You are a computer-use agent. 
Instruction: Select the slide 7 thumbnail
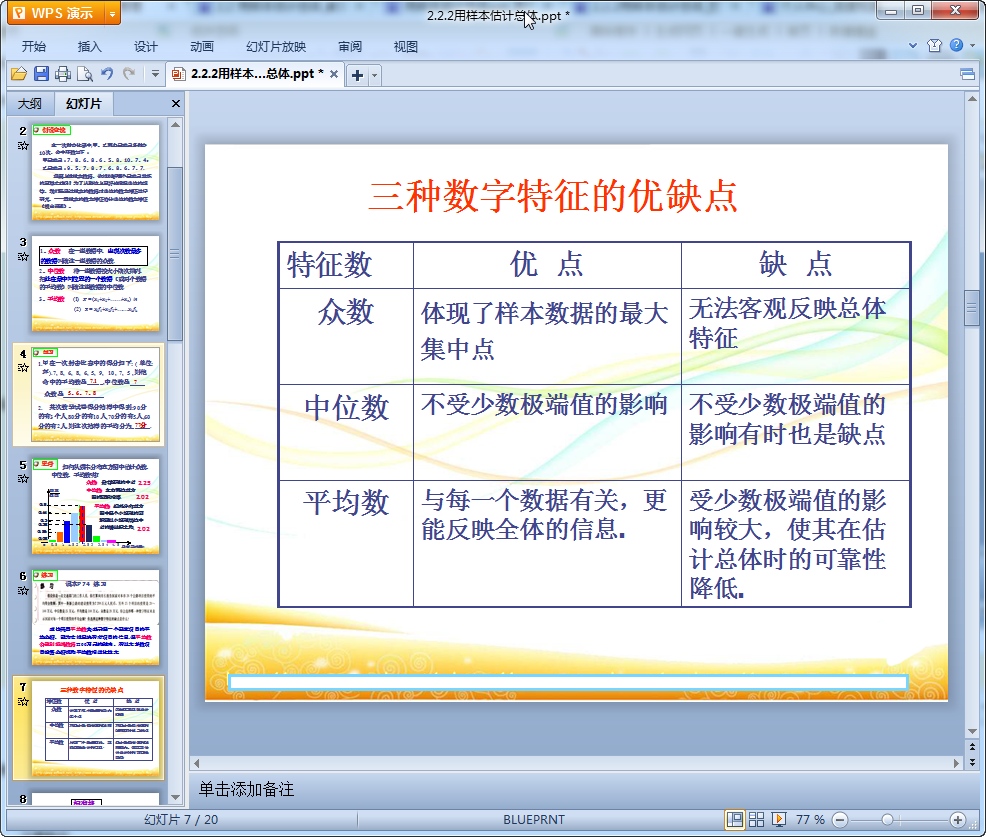pos(96,728)
